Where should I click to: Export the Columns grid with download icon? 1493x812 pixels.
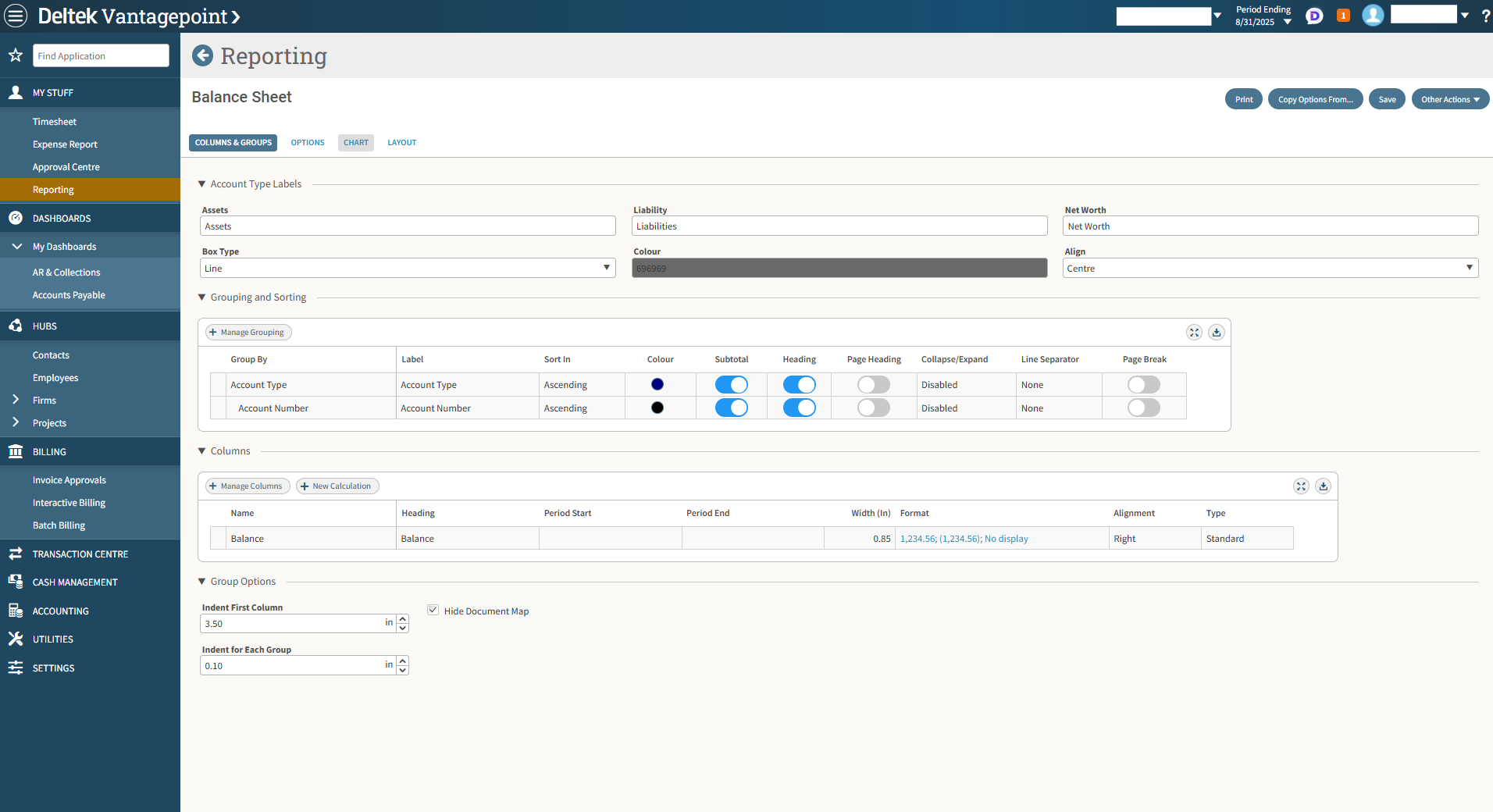(x=1323, y=486)
